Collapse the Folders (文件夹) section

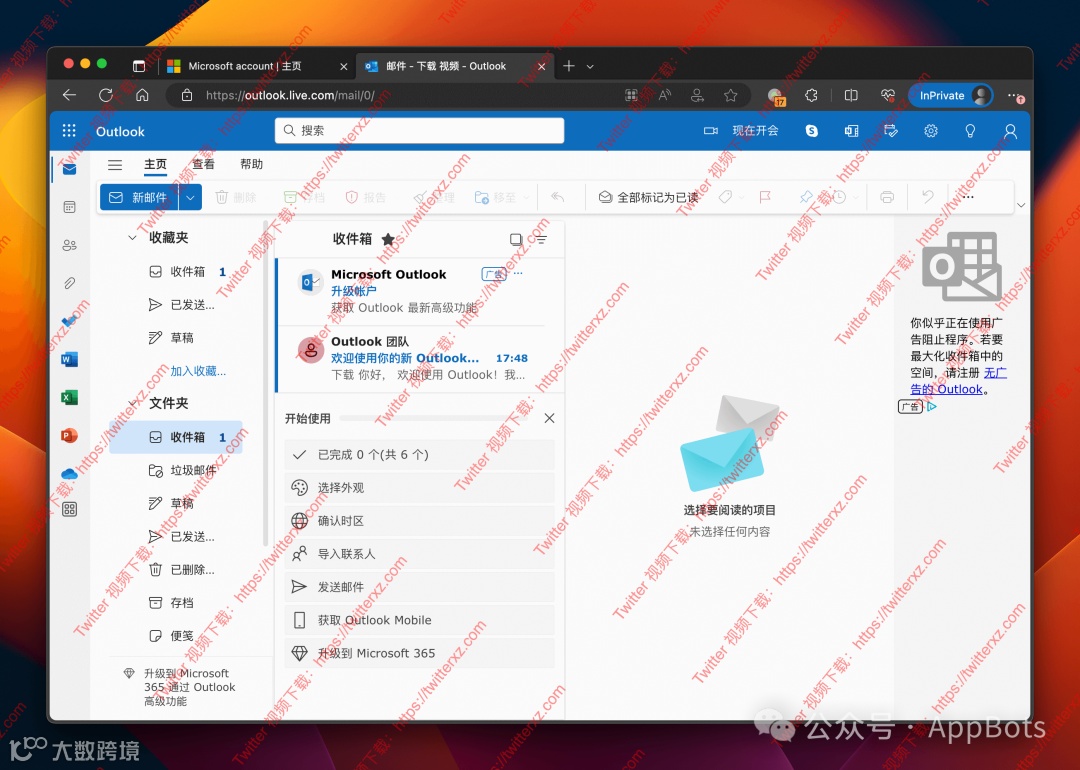[x=132, y=403]
